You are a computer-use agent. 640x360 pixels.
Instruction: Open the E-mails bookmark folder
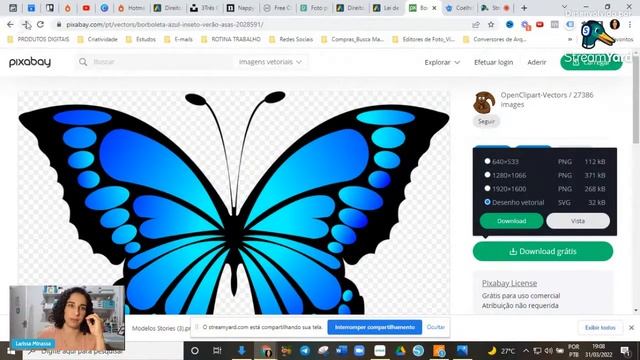coord(178,39)
